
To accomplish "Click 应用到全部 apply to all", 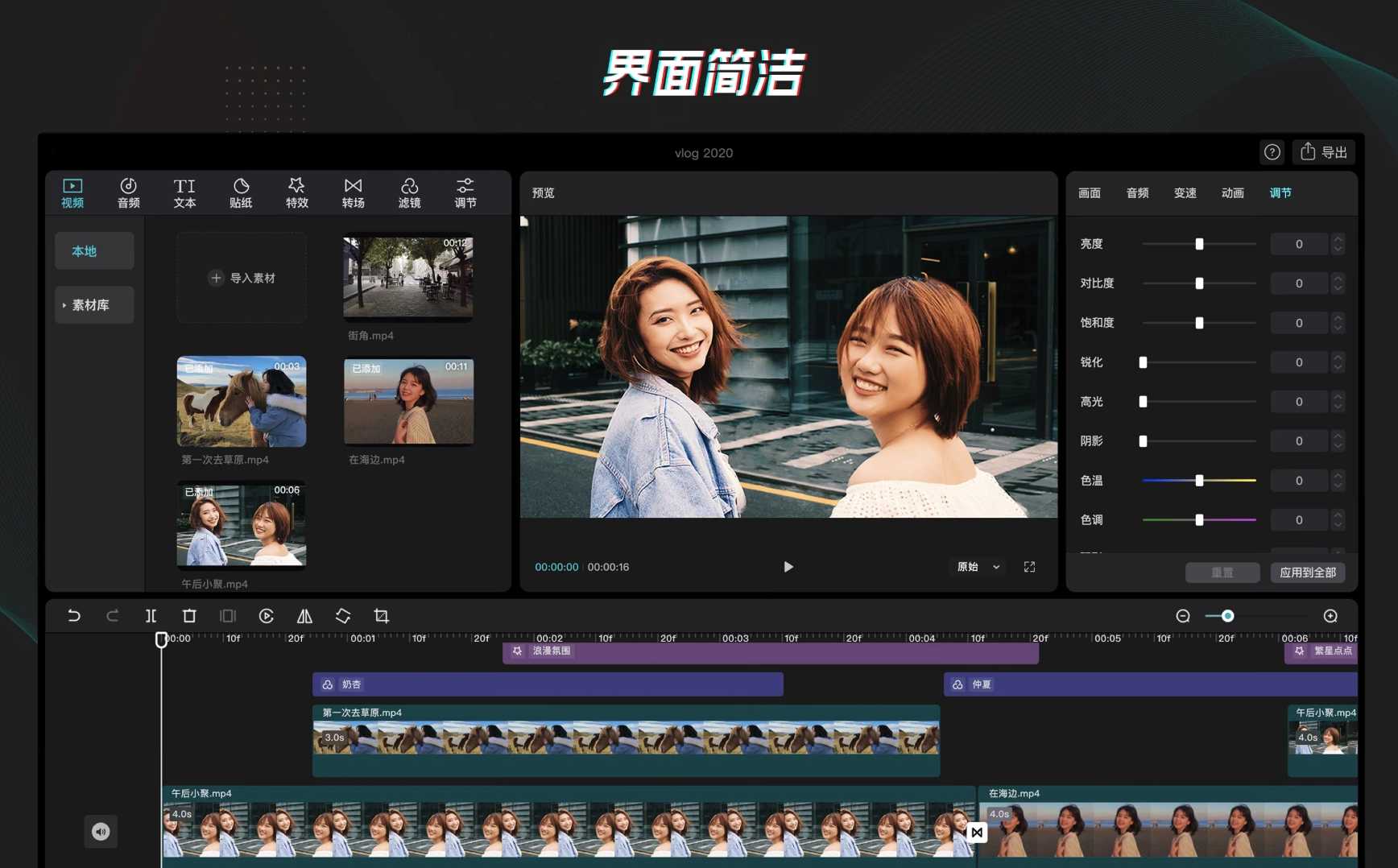I will tap(1308, 572).
